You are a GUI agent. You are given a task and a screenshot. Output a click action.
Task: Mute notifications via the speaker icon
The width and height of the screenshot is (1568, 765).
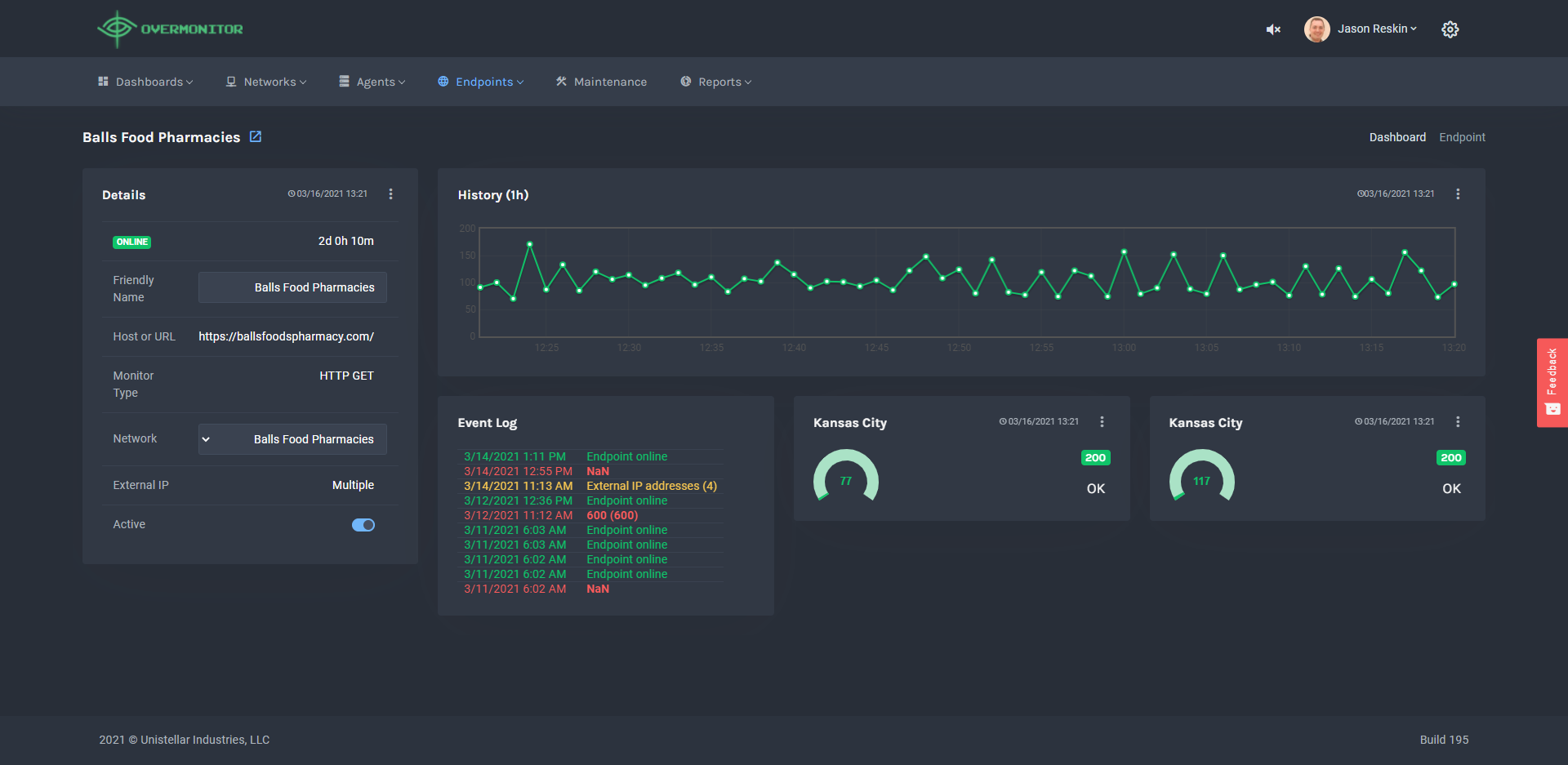point(1272,29)
